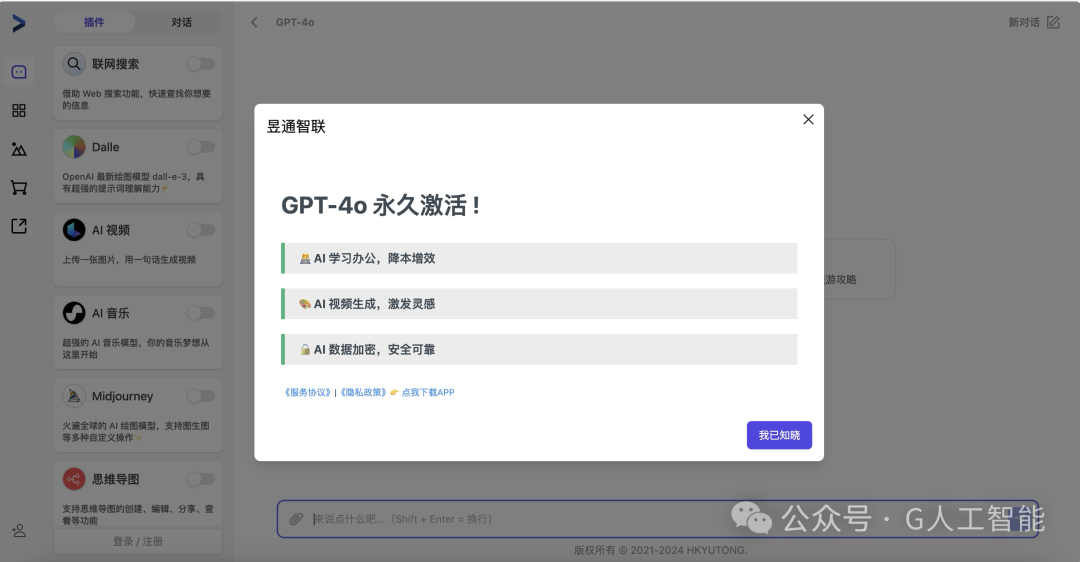Click the external share icon in sidebar

click(x=19, y=226)
